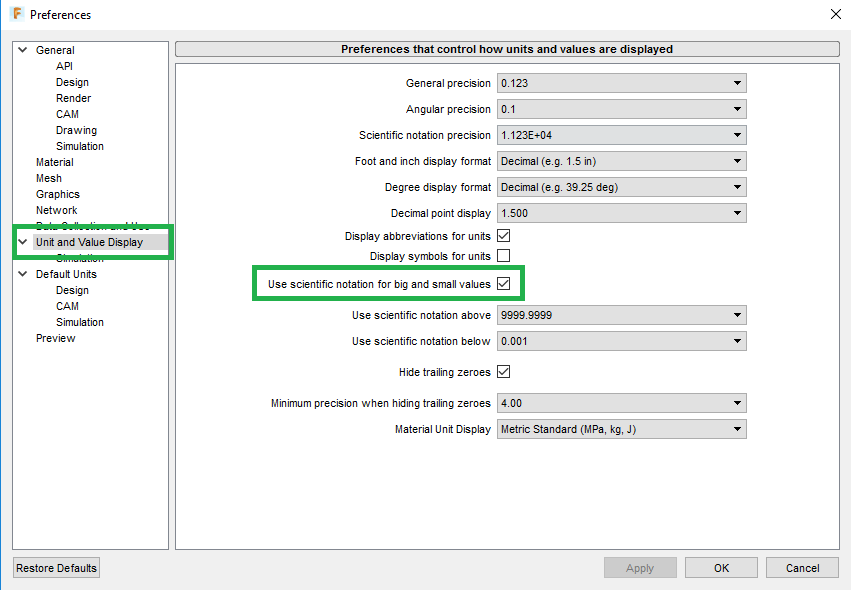Image resolution: width=851 pixels, height=590 pixels.
Task: Open the Material Unit Display dropdown
Action: [736, 428]
